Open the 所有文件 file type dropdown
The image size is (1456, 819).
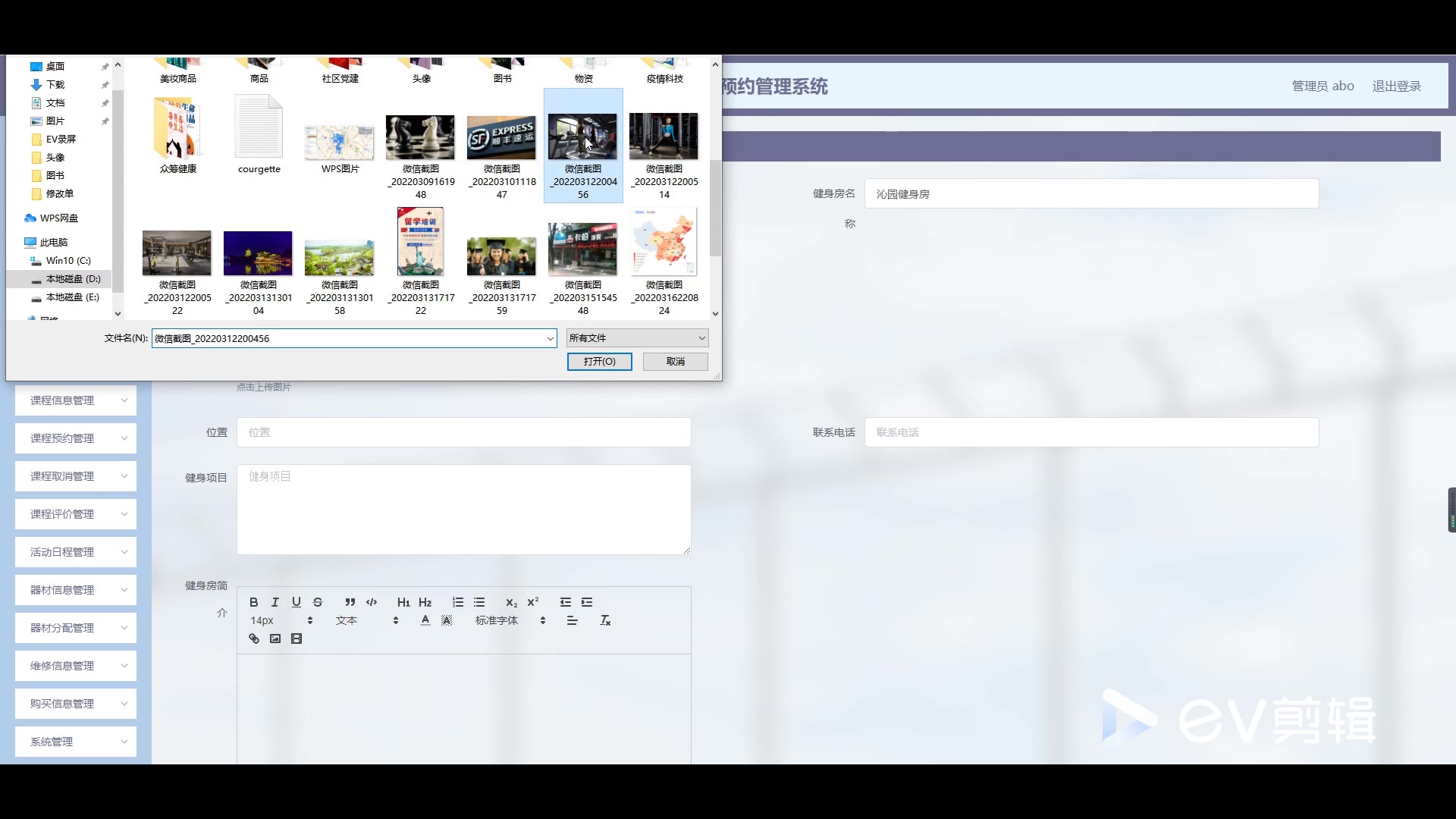click(x=637, y=338)
